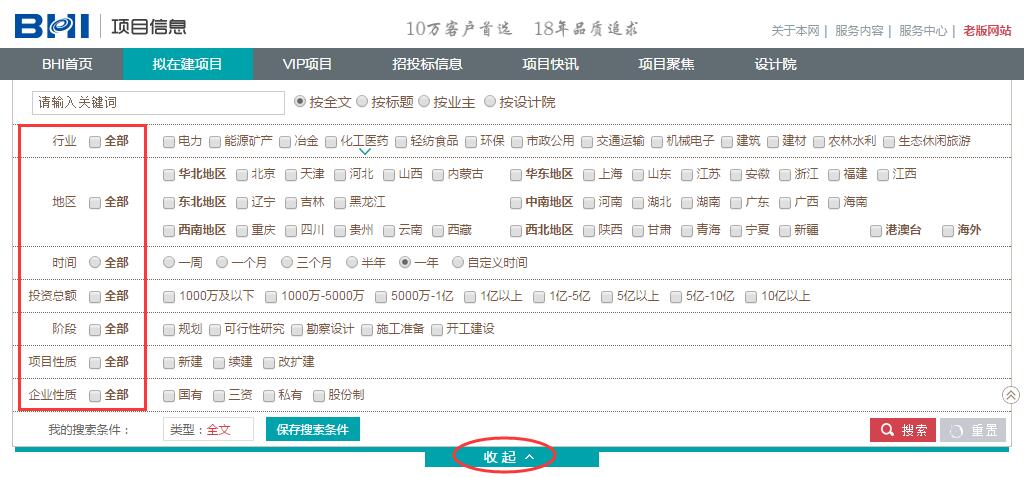Image resolution: width=1024 pixels, height=477 pixels.
Task: Select 按设计院 radio button
Action: pos(489,102)
